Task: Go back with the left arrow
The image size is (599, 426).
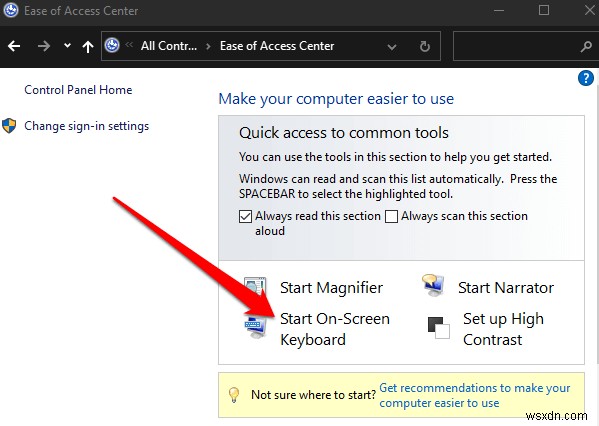Action: coord(14,46)
